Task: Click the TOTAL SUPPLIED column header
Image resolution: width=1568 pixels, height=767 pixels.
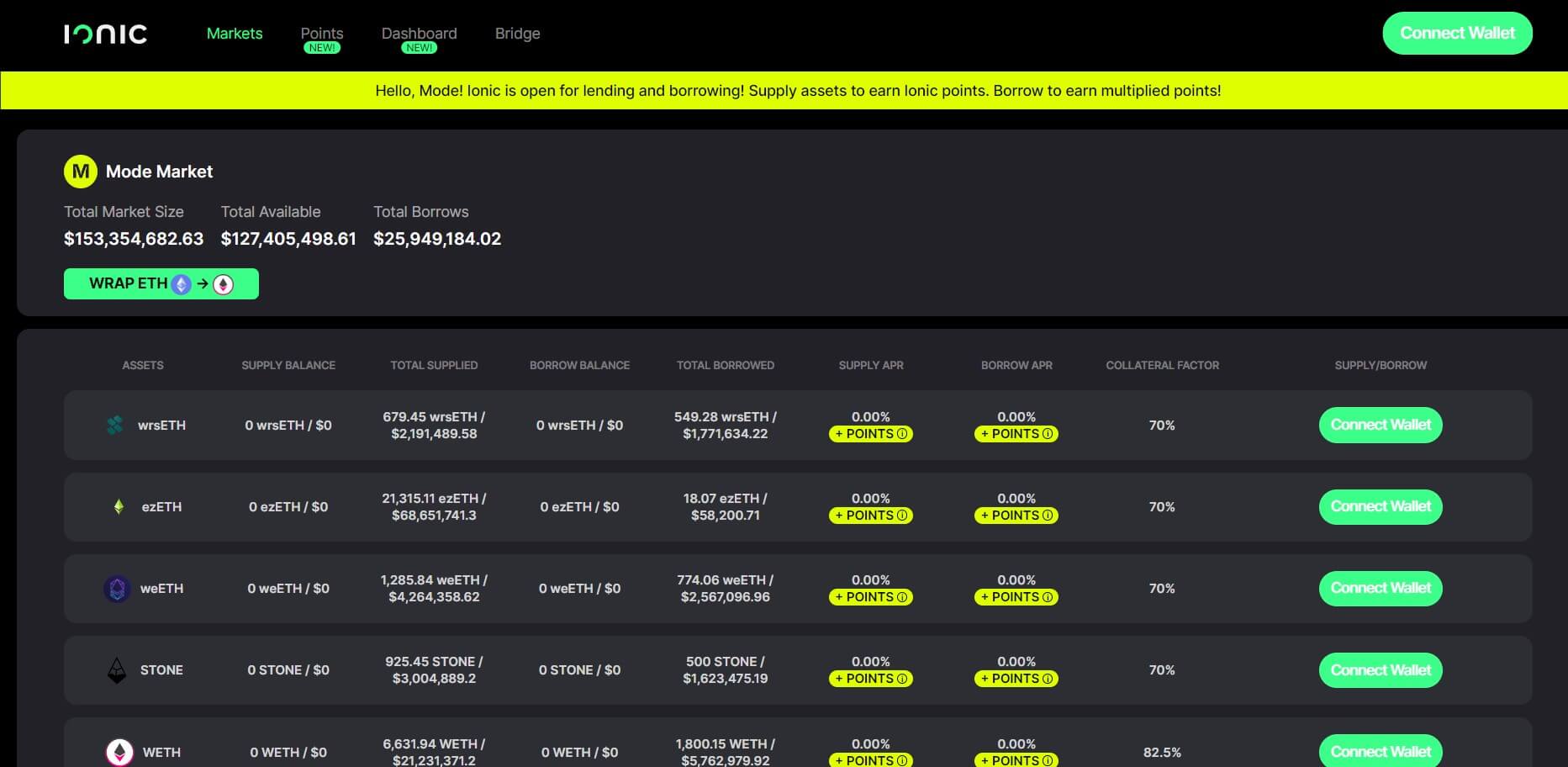Action: [434, 365]
